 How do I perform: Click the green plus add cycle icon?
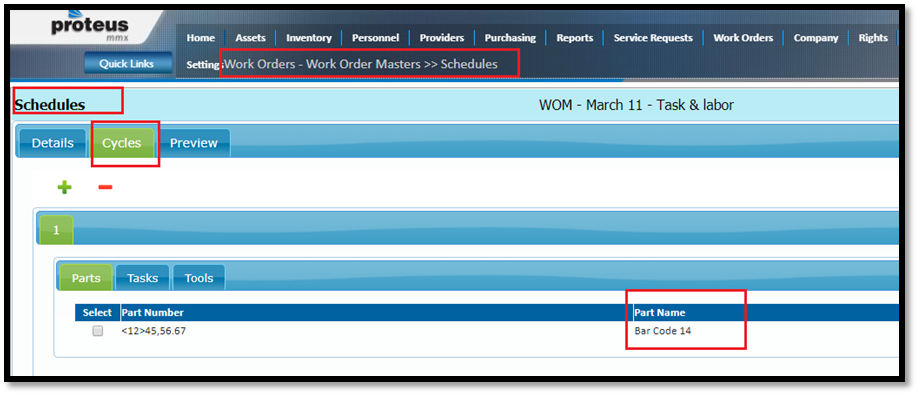coord(64,187)
